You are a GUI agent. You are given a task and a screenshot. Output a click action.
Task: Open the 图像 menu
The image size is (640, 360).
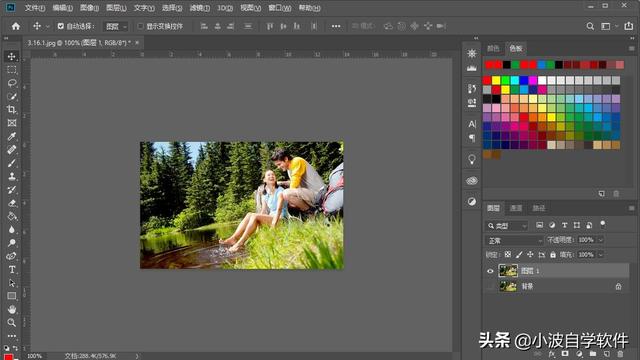(x=89, y=7)
